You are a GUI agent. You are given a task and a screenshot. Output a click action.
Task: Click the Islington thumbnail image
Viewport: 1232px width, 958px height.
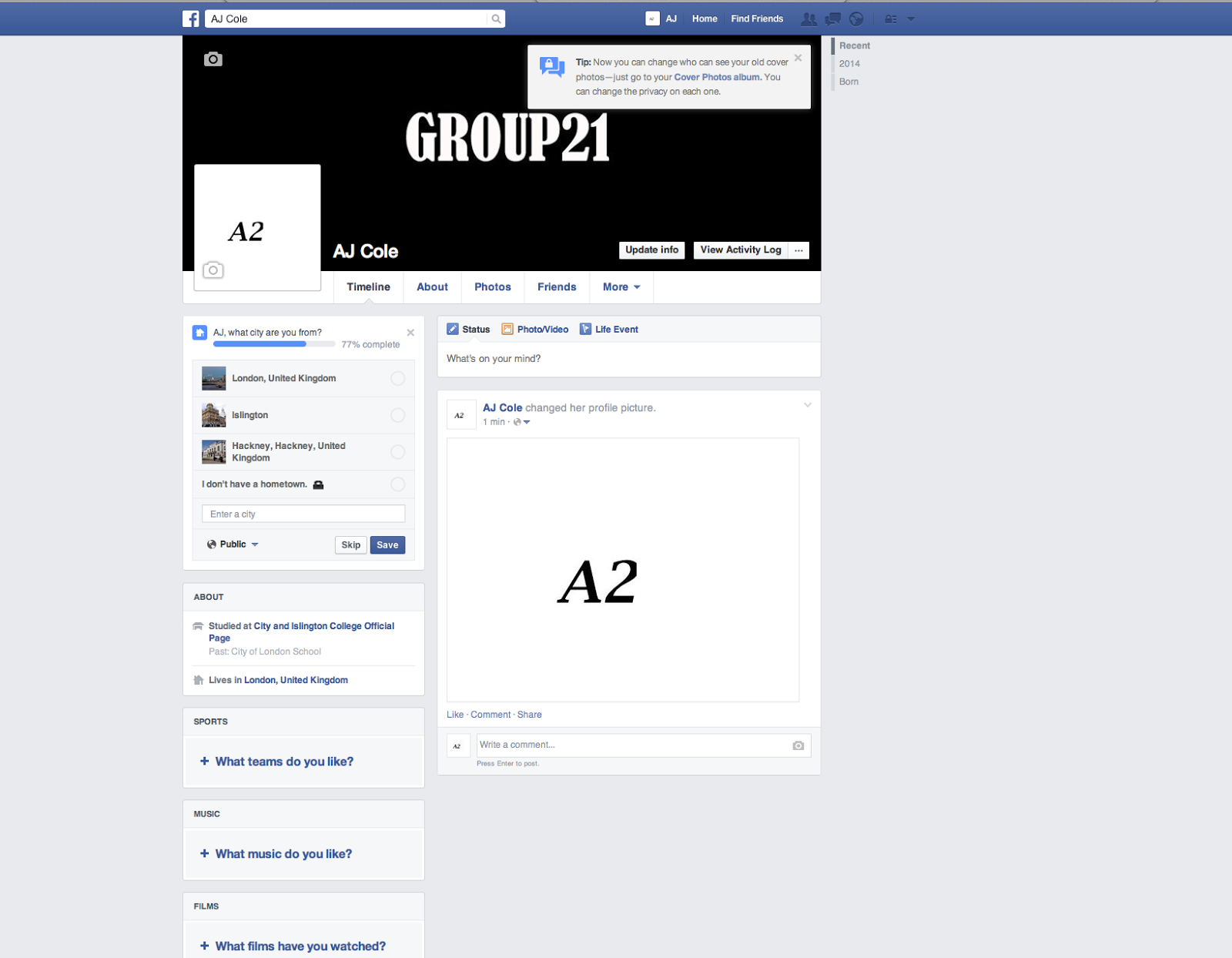tap(213, 415)
